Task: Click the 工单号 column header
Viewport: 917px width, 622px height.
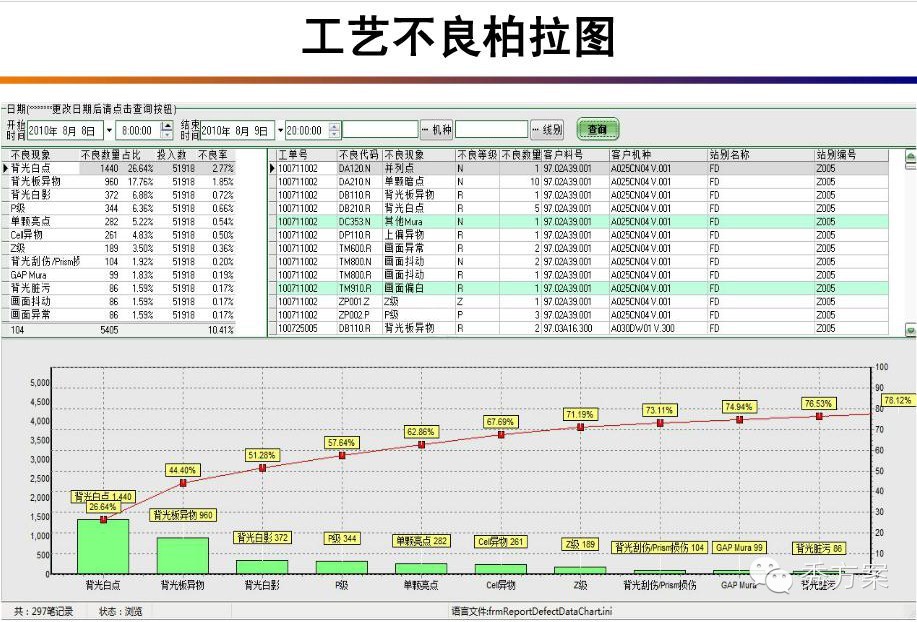Action: 293,156
